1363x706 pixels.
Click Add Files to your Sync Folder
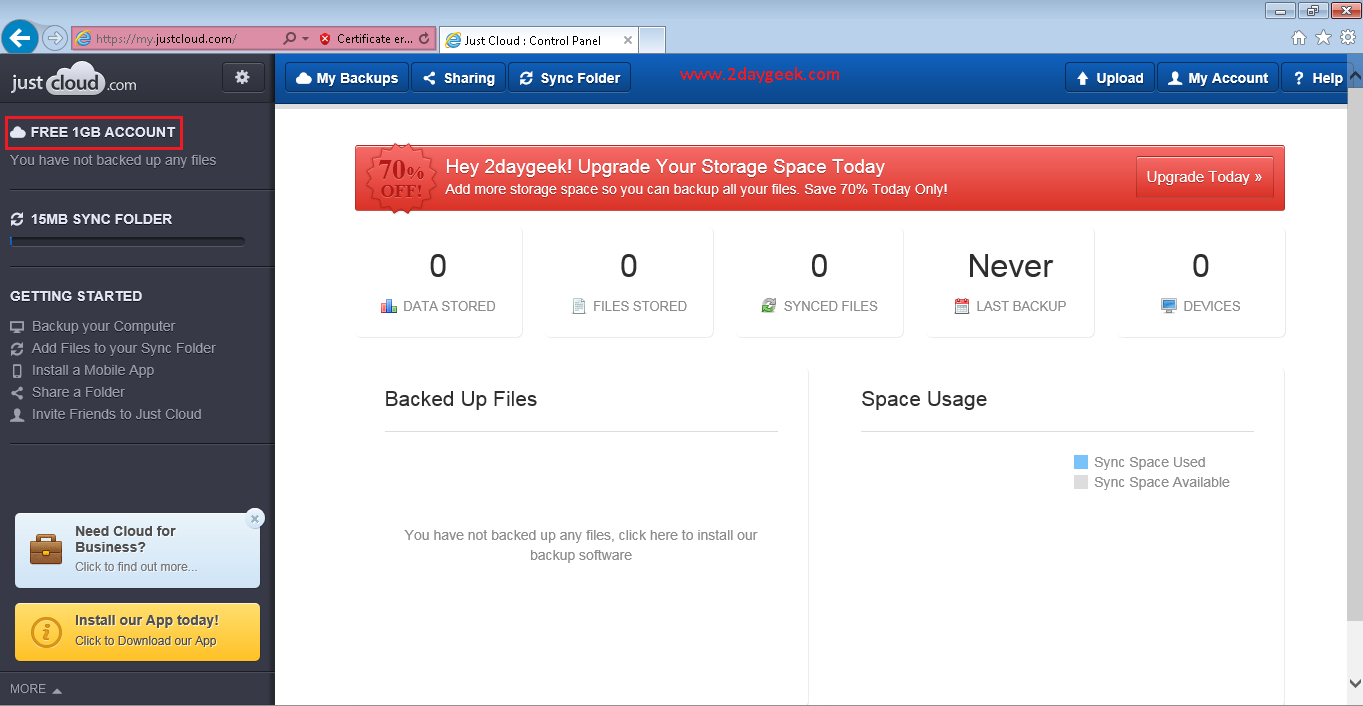coord(124,348)
